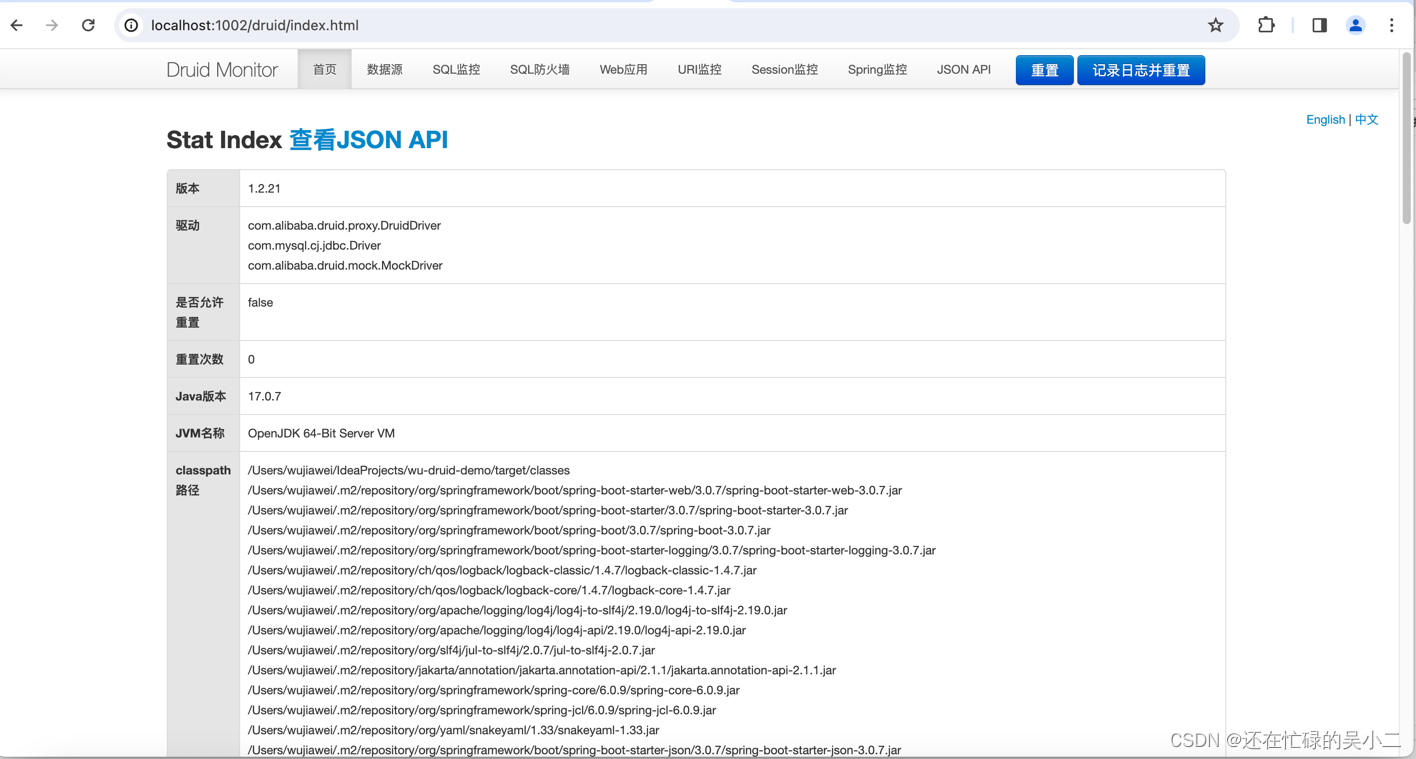Viewport: 1416px width, 759px height.
Task: Click the 重置 button
Action: tap(1044, 70)
